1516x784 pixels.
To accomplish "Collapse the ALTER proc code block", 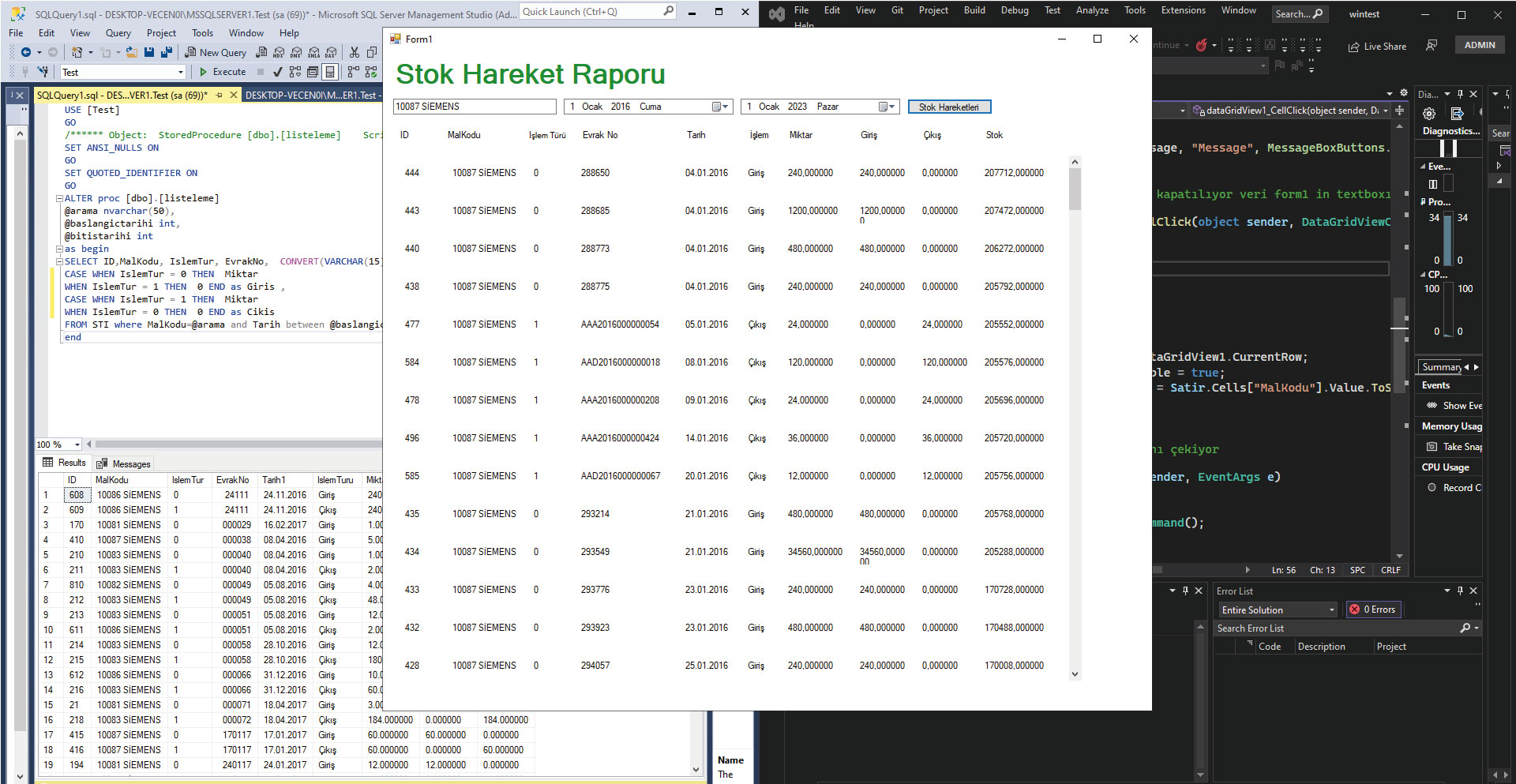I will tap(59, 199).
